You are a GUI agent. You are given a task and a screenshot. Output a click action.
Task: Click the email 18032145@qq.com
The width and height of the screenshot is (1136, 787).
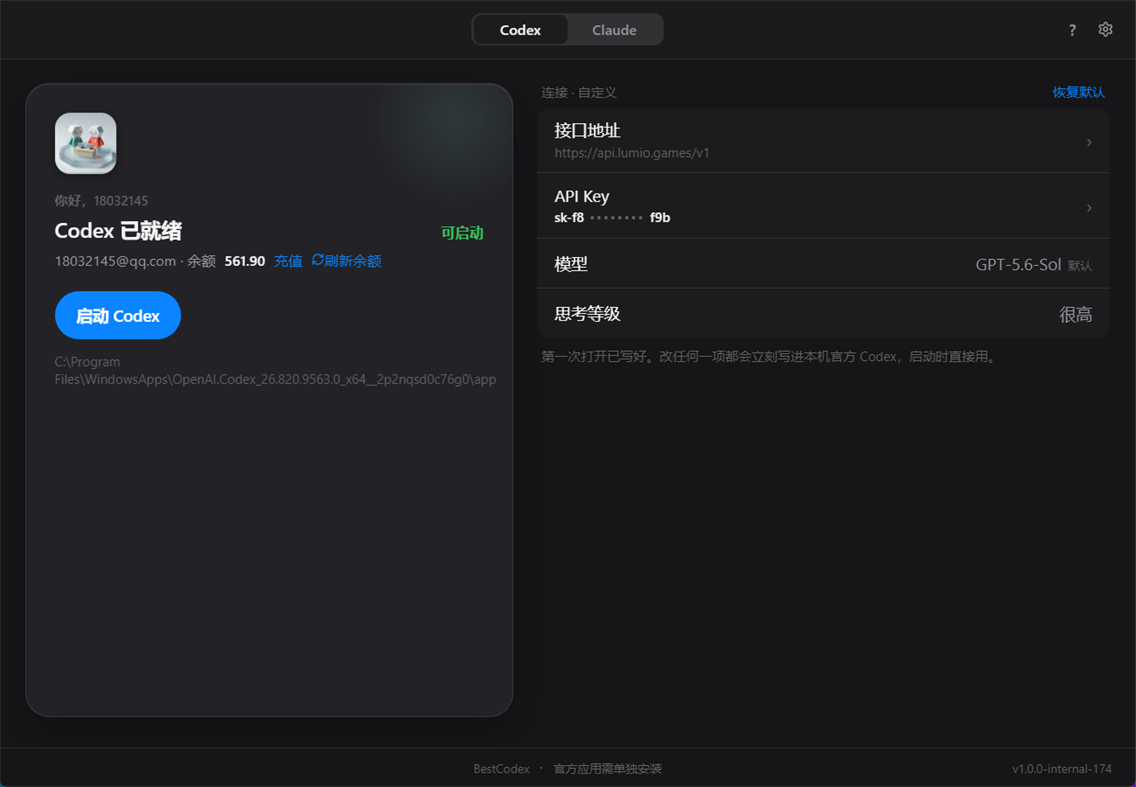tap(115, 261)
